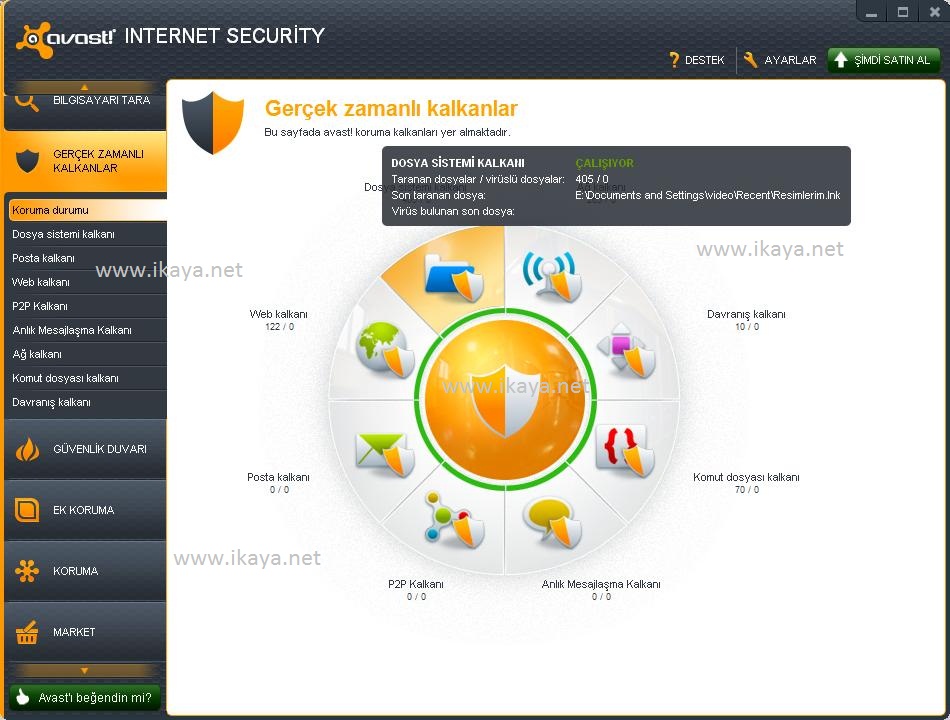Click the magnifier icon for Bilgisayarı Tara
The height and width of the screenshot is (720, 950).
pos(27,102)
